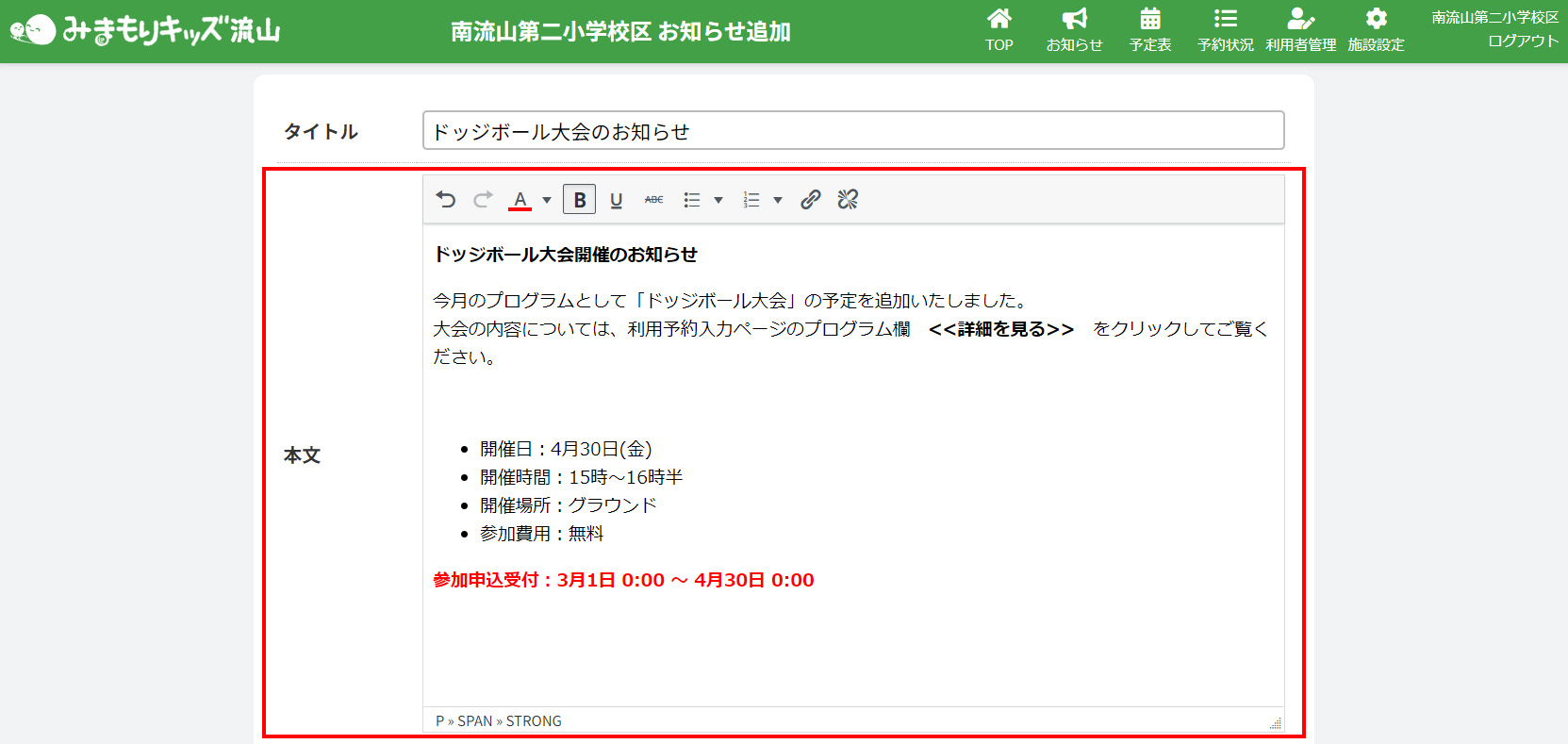
Task: Open 利用者管理 user management
Action: (x=1300, y=30)
